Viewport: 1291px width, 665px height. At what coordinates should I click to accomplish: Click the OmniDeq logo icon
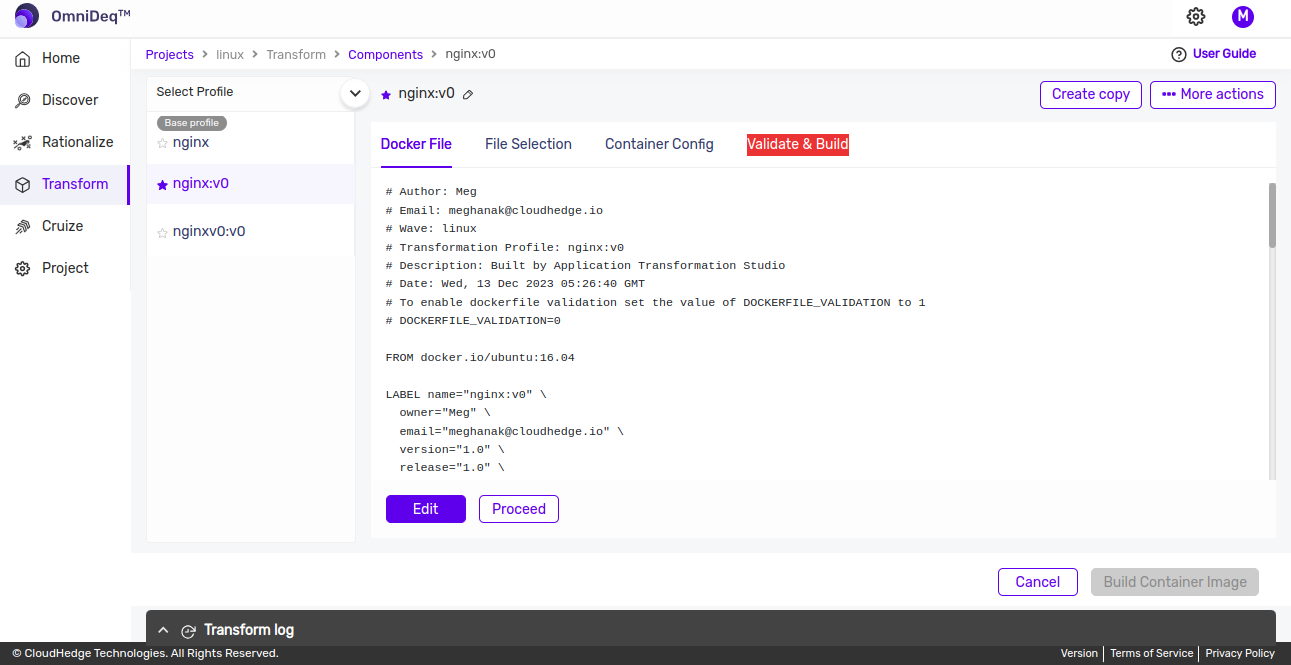click(x=27, y=16)
